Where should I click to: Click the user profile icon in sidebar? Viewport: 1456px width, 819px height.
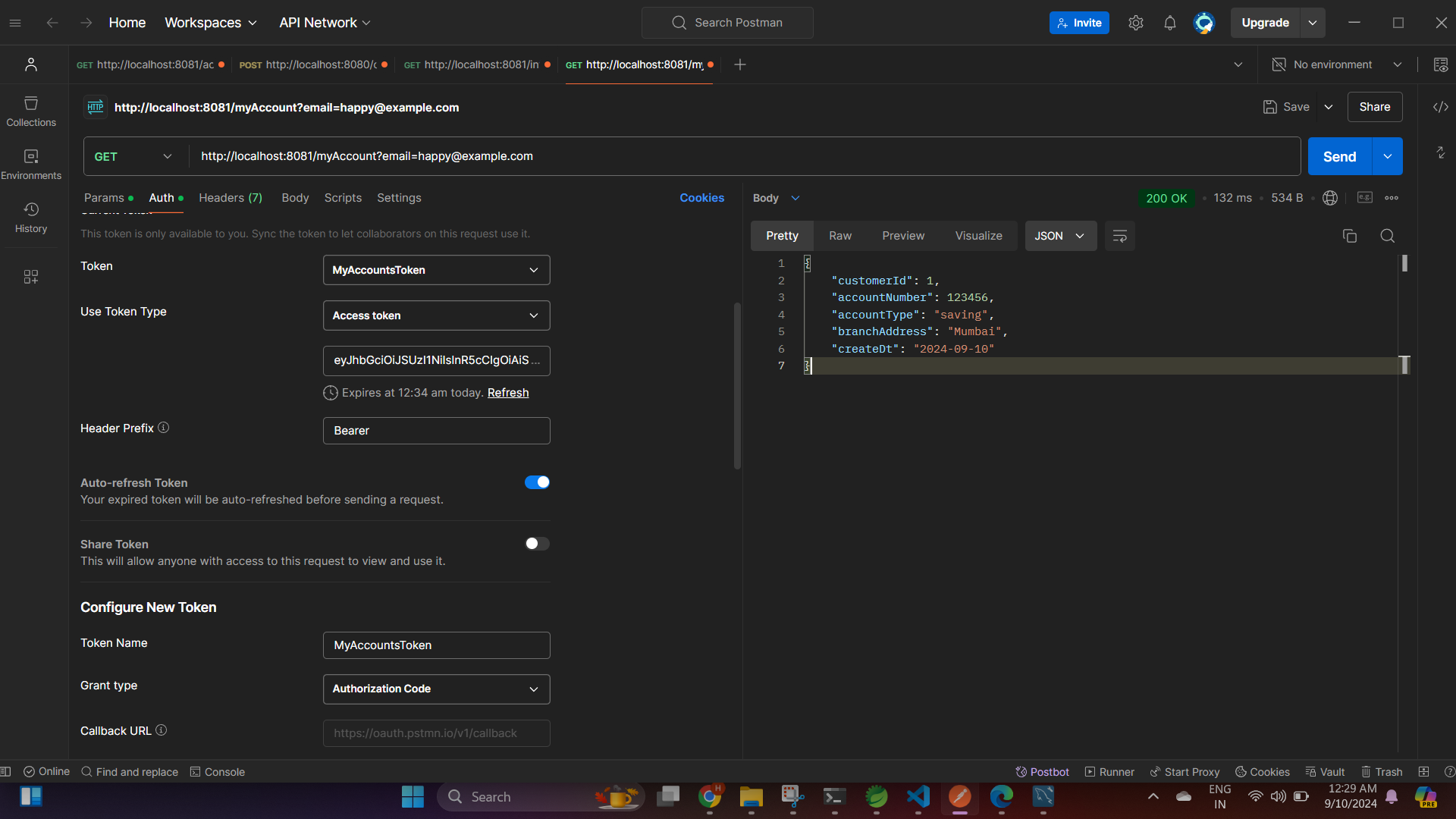(x=31, y=64)
